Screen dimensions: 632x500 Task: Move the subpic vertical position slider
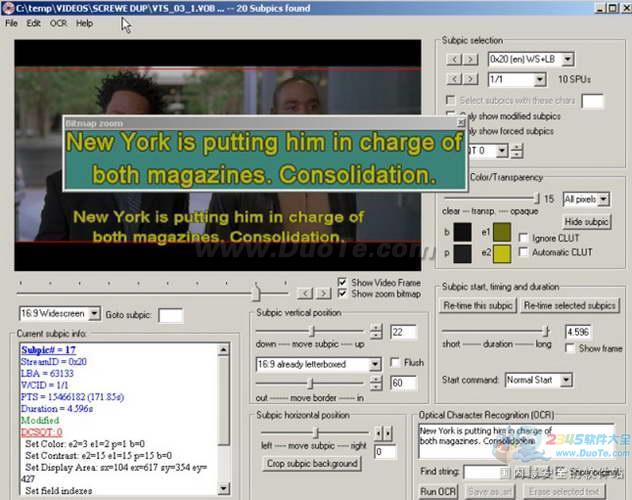click(x=312, y=331)
